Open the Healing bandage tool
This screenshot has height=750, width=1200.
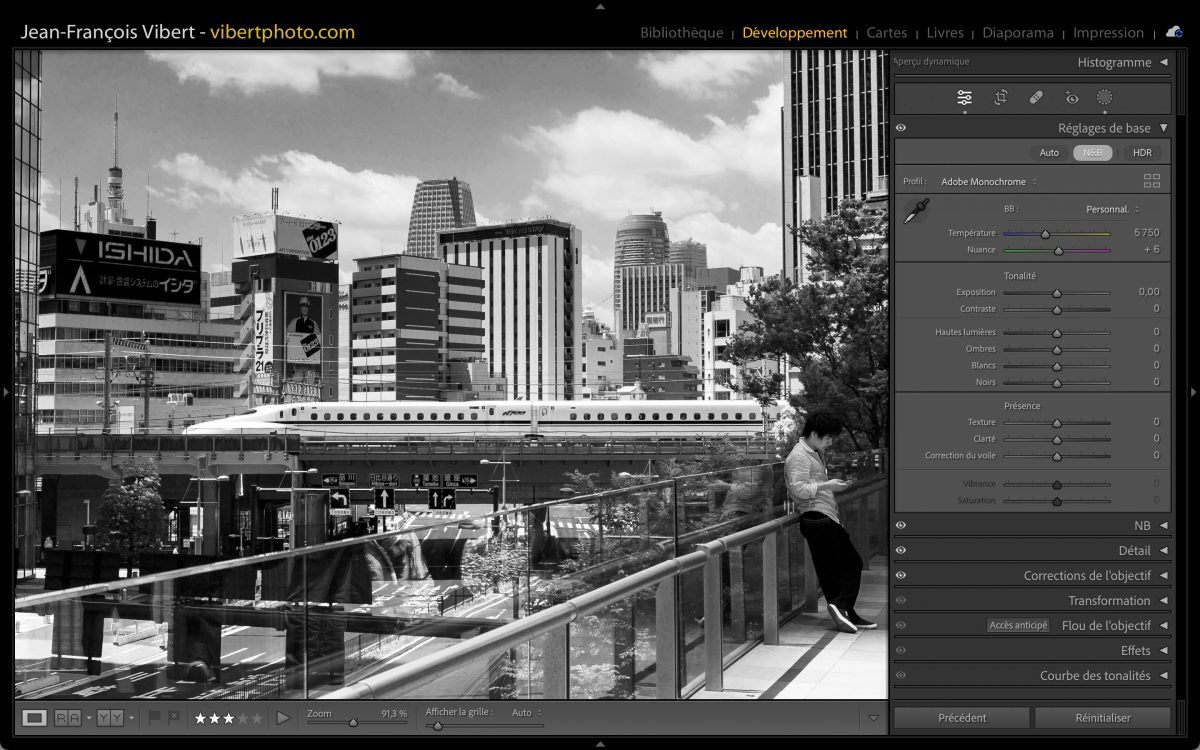[1036, 97]
